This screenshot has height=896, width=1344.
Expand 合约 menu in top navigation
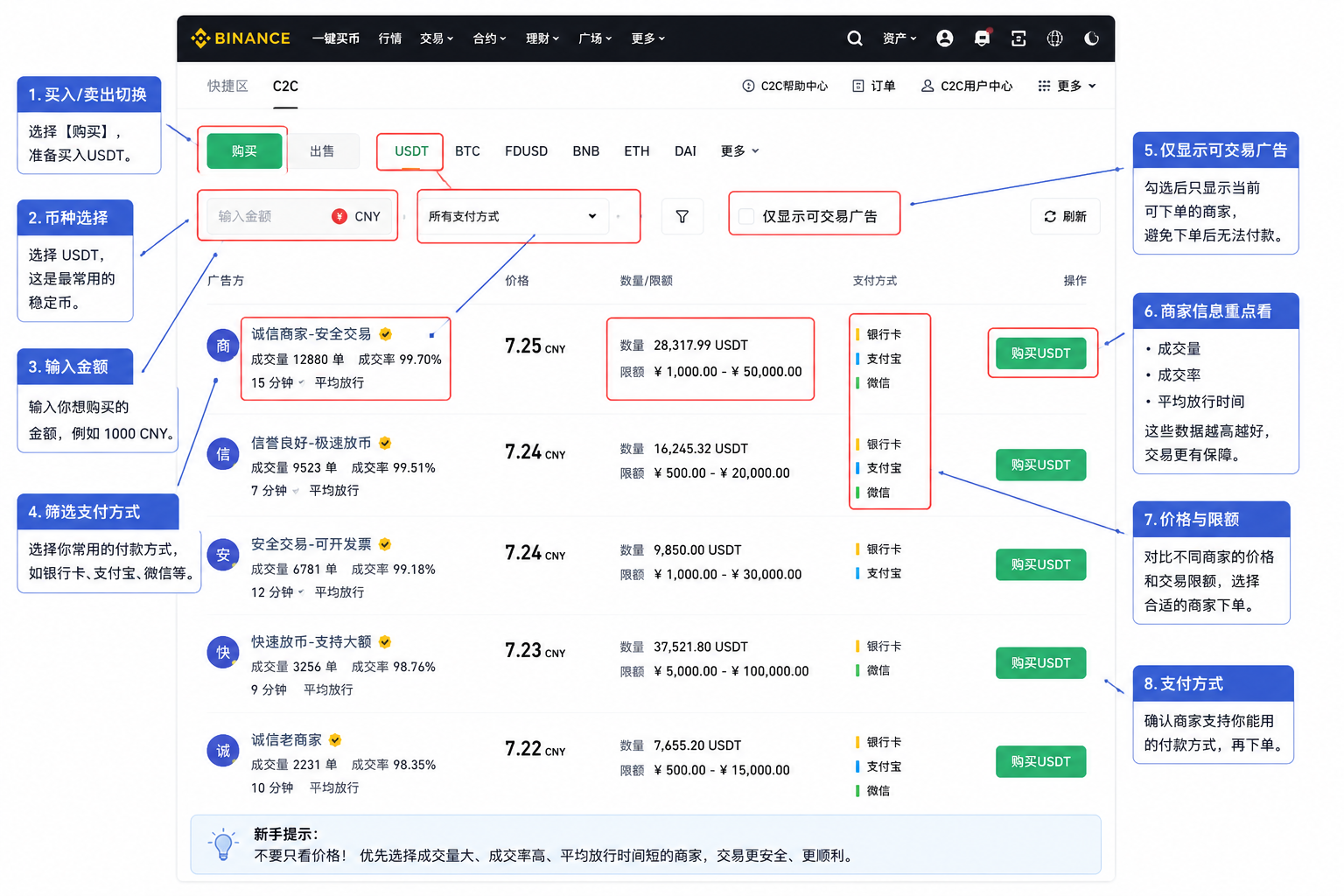click(490, 38)
